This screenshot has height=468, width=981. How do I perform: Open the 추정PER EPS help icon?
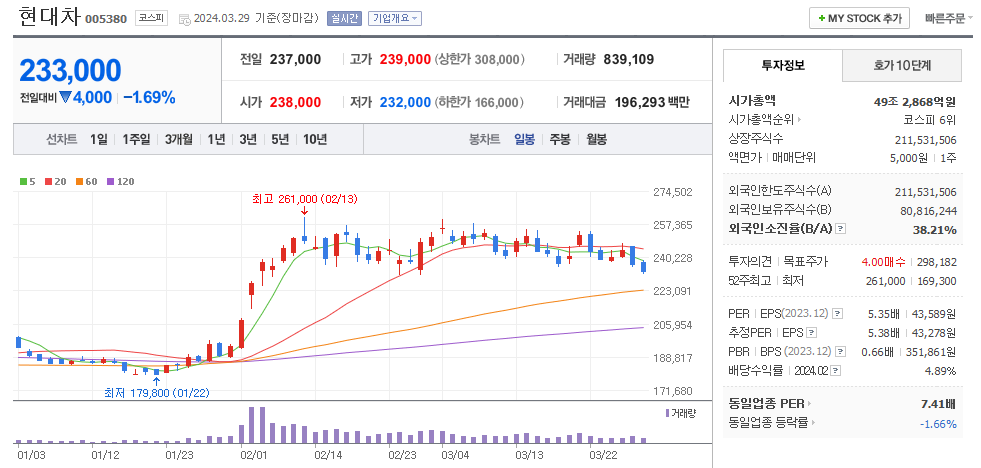point(812,332)
